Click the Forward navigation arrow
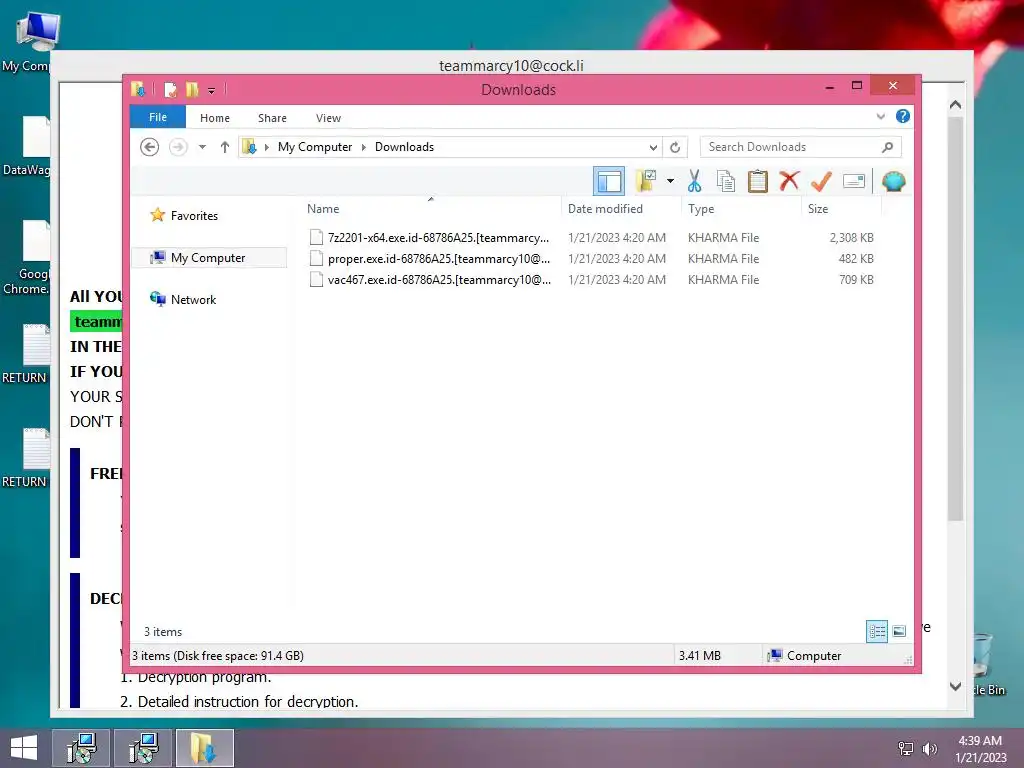 pyautogui.click(x=178, y=147)
